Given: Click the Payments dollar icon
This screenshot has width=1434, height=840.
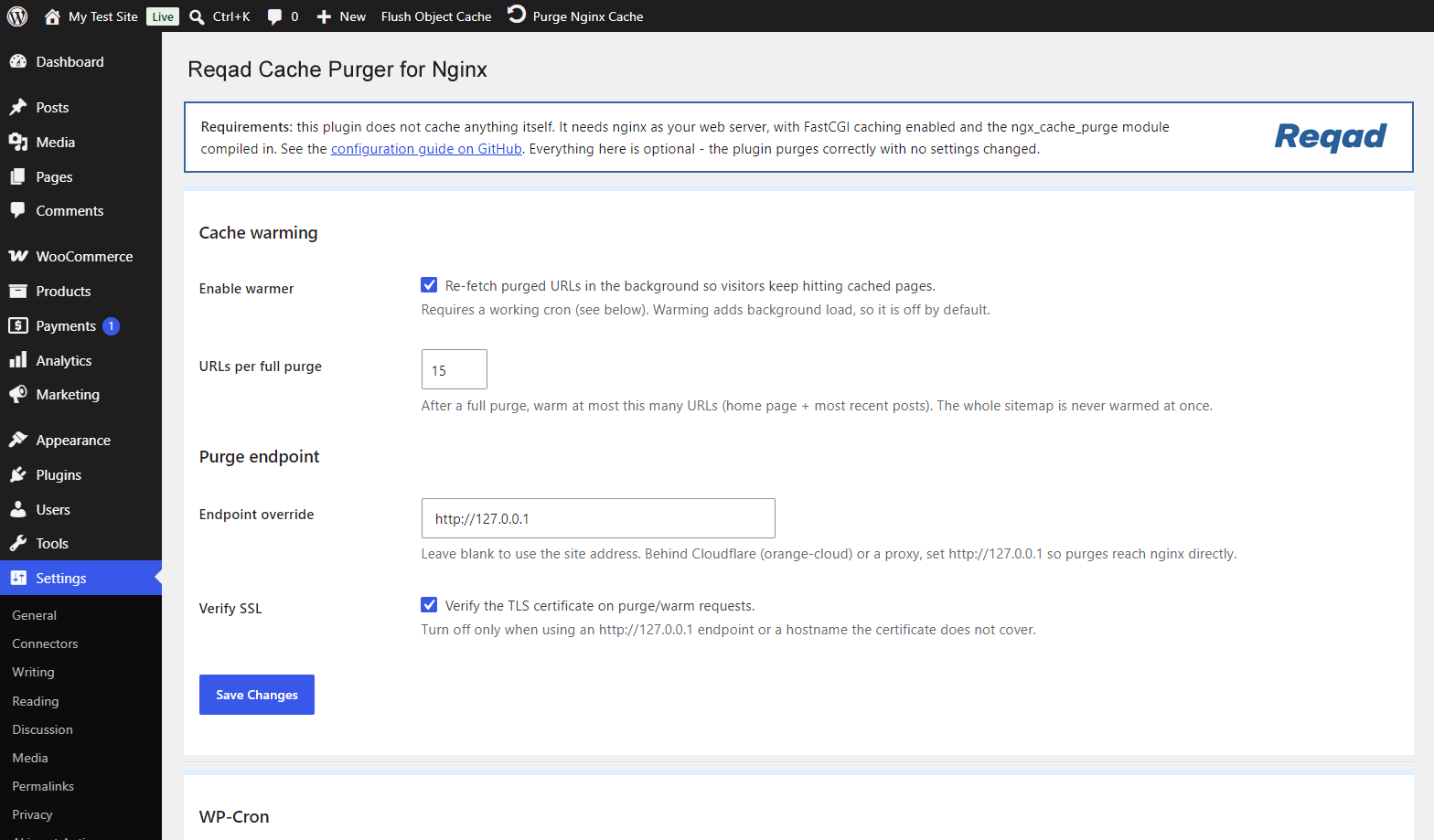Looking at the screenshot, I should (18, 325).
